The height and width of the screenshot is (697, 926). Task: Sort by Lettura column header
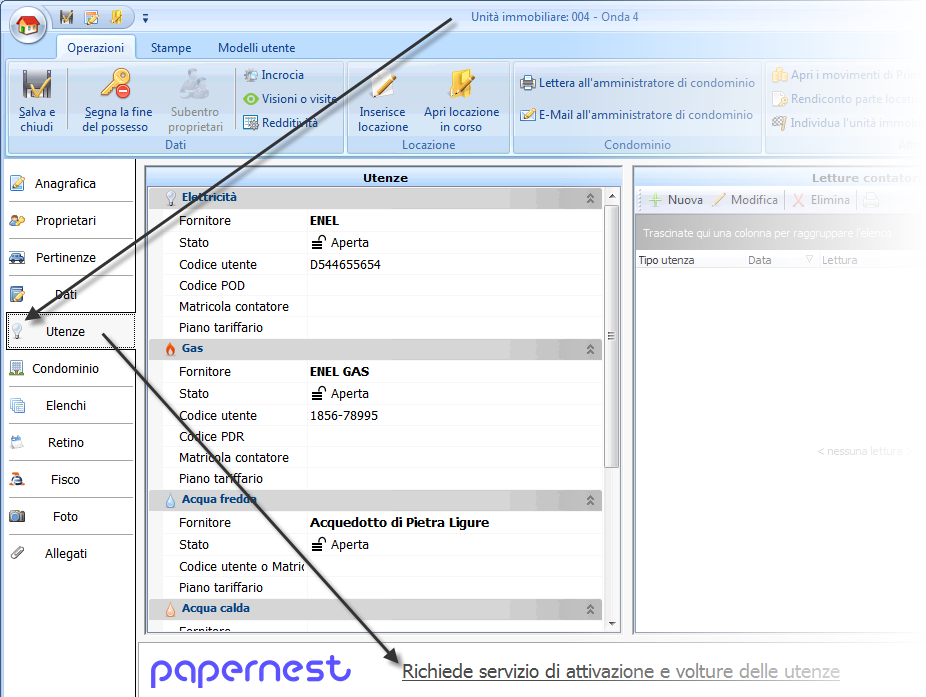(868, 260)
